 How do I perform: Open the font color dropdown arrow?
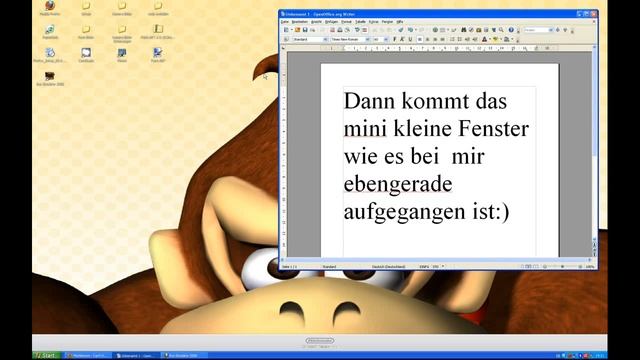point(490,39)
